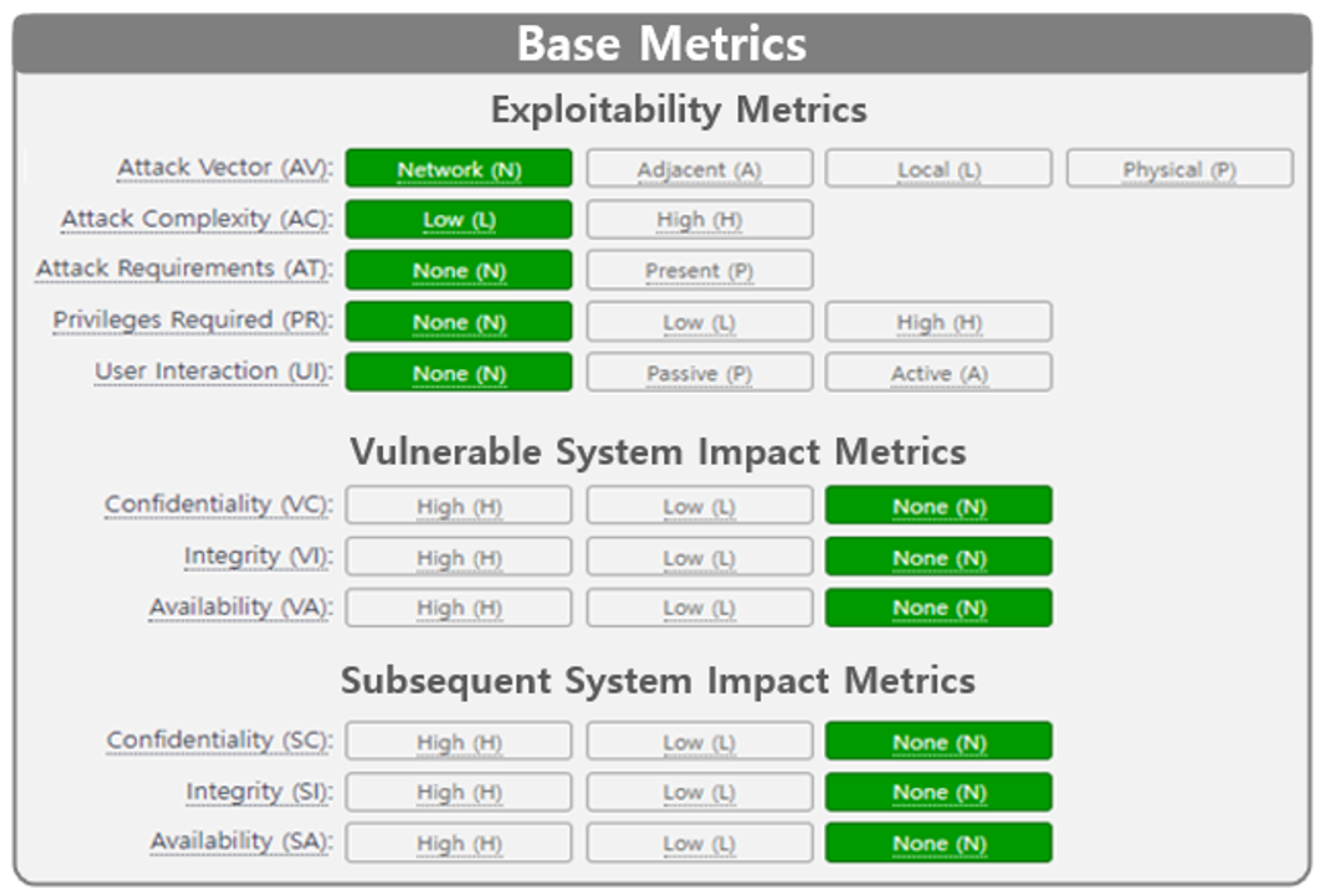Choose Low (L) for Confidentiality (SC)
The height and width of the screenshot is (896, 1324).
coord(699,742)
